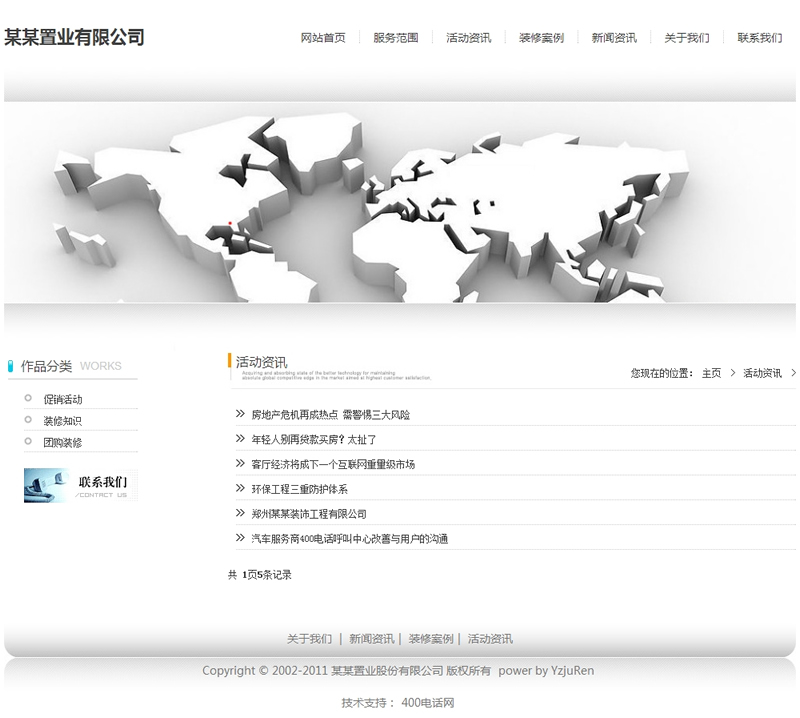Image resolution: width=800 pixels, height=718 pixels.
Task: Click the bullet icon beside 装修知识
Action: click(x=28, y=421)
